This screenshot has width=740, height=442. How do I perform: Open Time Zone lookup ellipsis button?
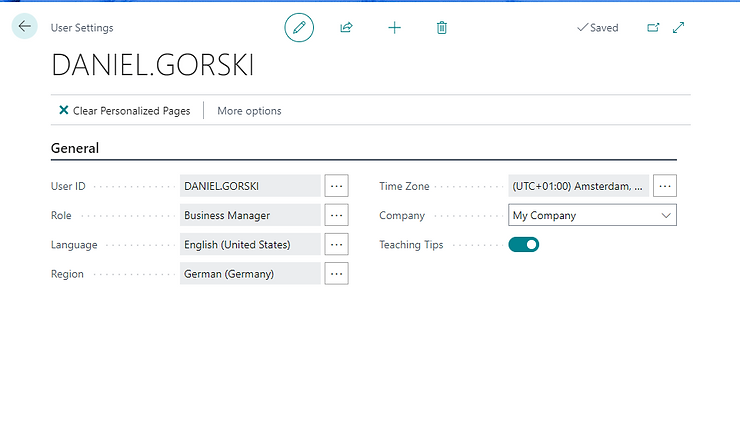pos(665,186)
